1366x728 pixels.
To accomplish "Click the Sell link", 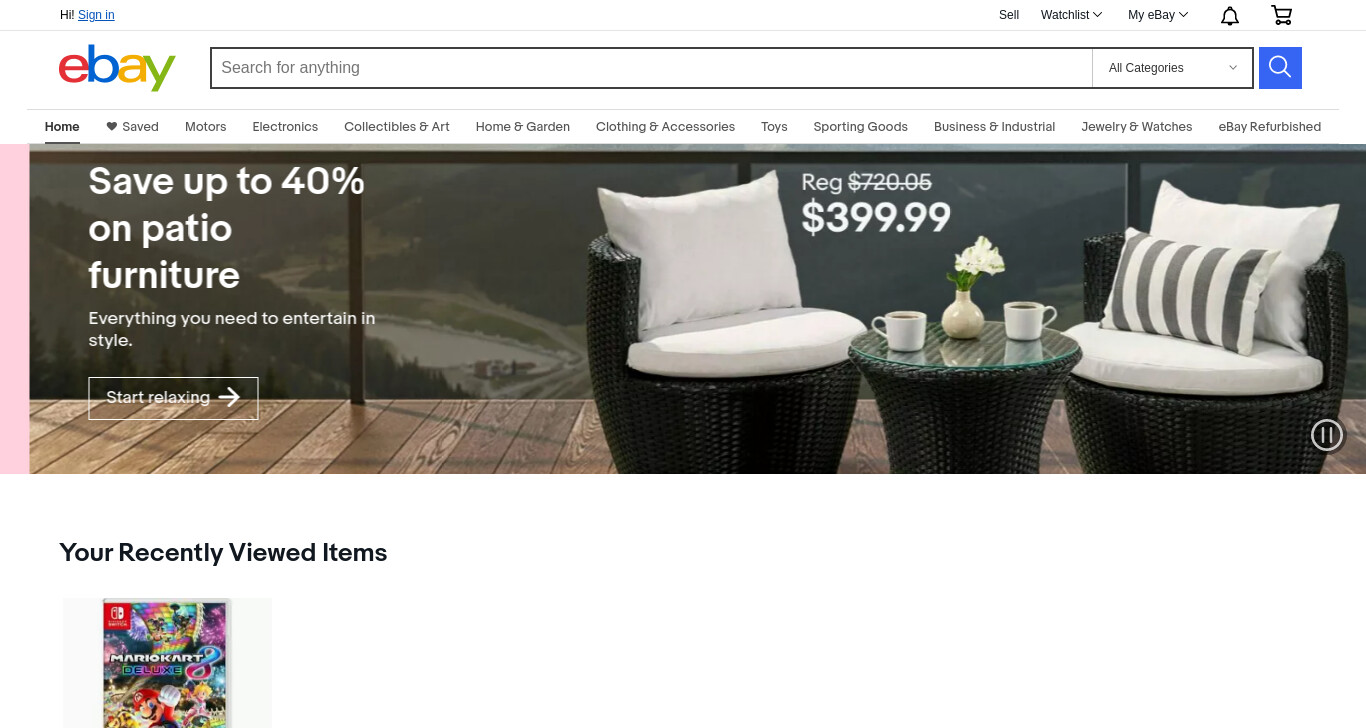I will tap(1009, 15).
